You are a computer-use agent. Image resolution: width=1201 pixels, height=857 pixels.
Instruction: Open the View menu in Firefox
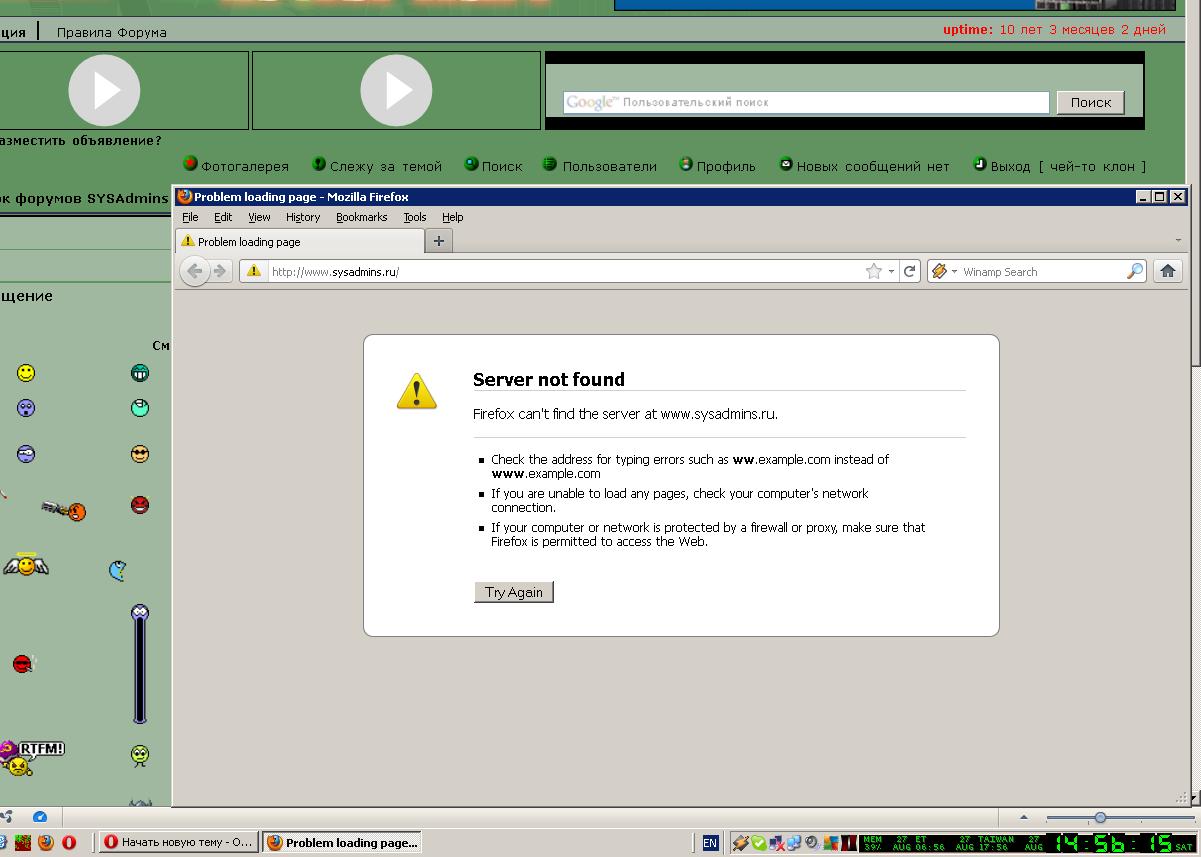[x=259, y=217]
